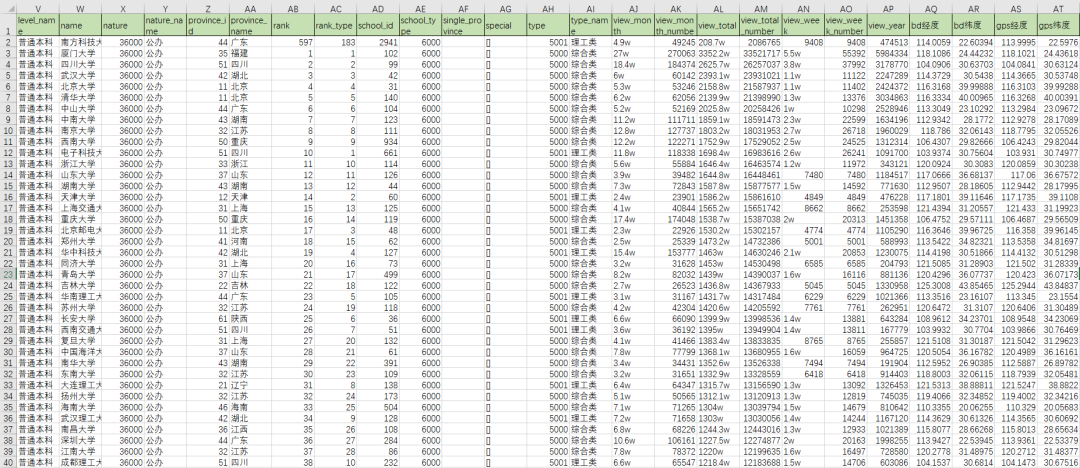
Task: Select the 南昌大学 name cell
Action: [80, 429]
